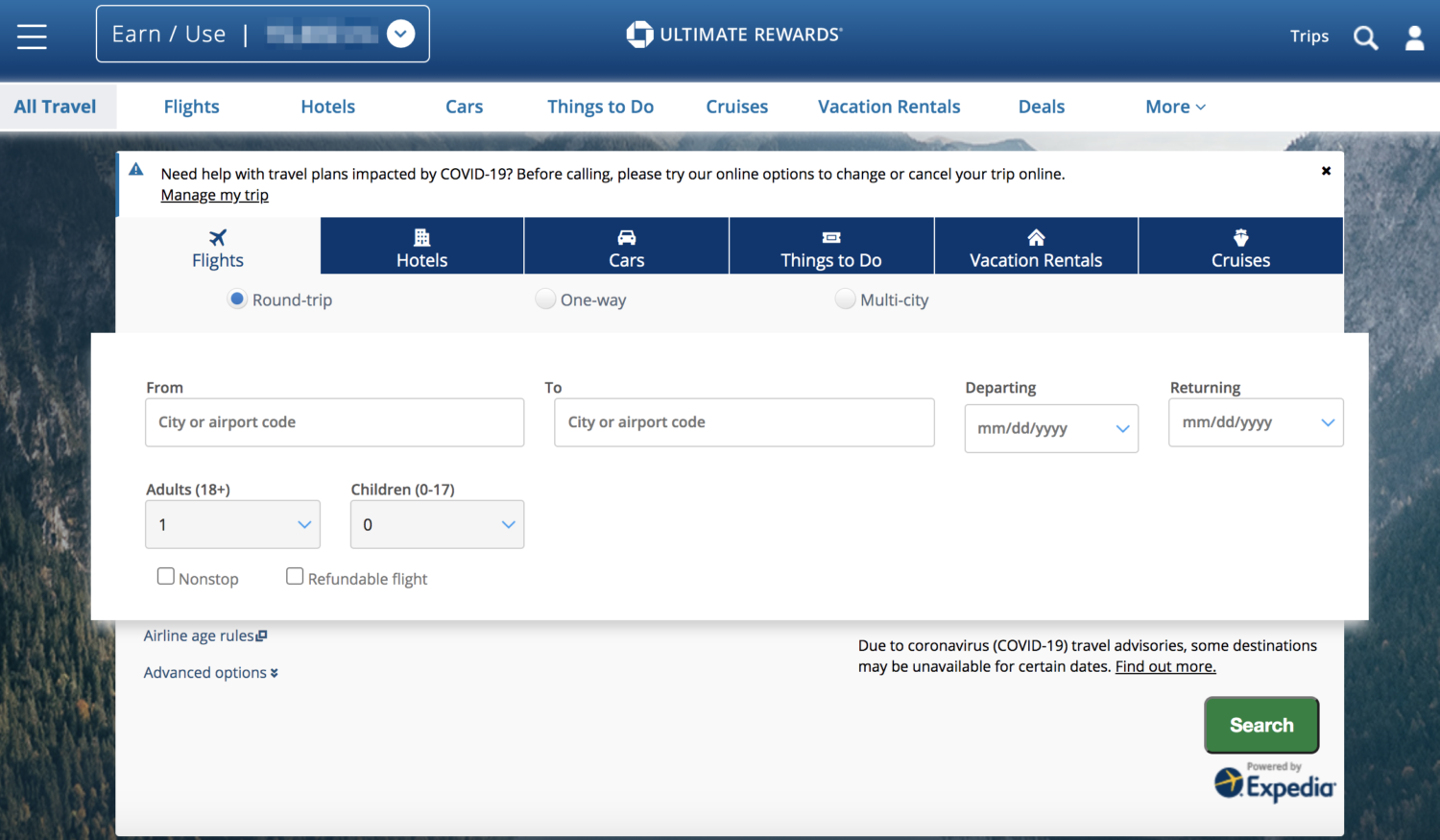Select the One-way radio button
Viewport: 1440px width, 840px height.
click(x=545, y=299)
